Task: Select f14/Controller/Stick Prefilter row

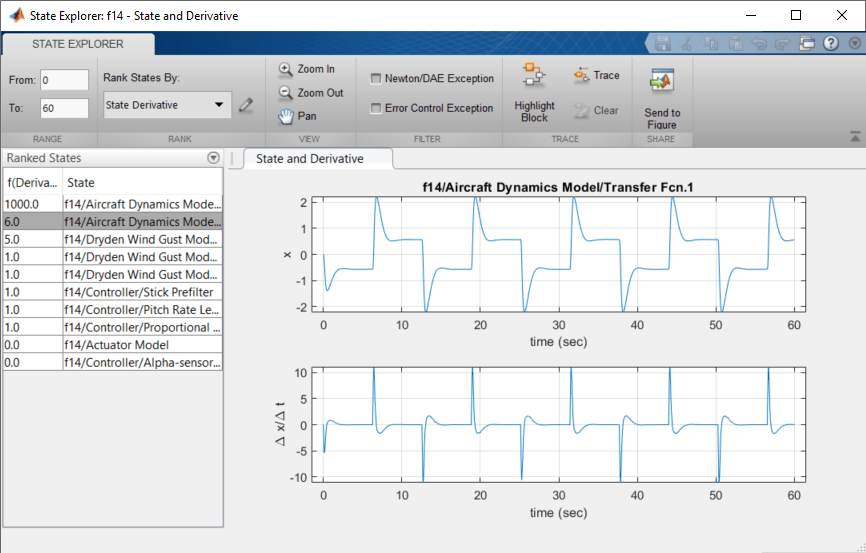Action: (x=142, y=292)
